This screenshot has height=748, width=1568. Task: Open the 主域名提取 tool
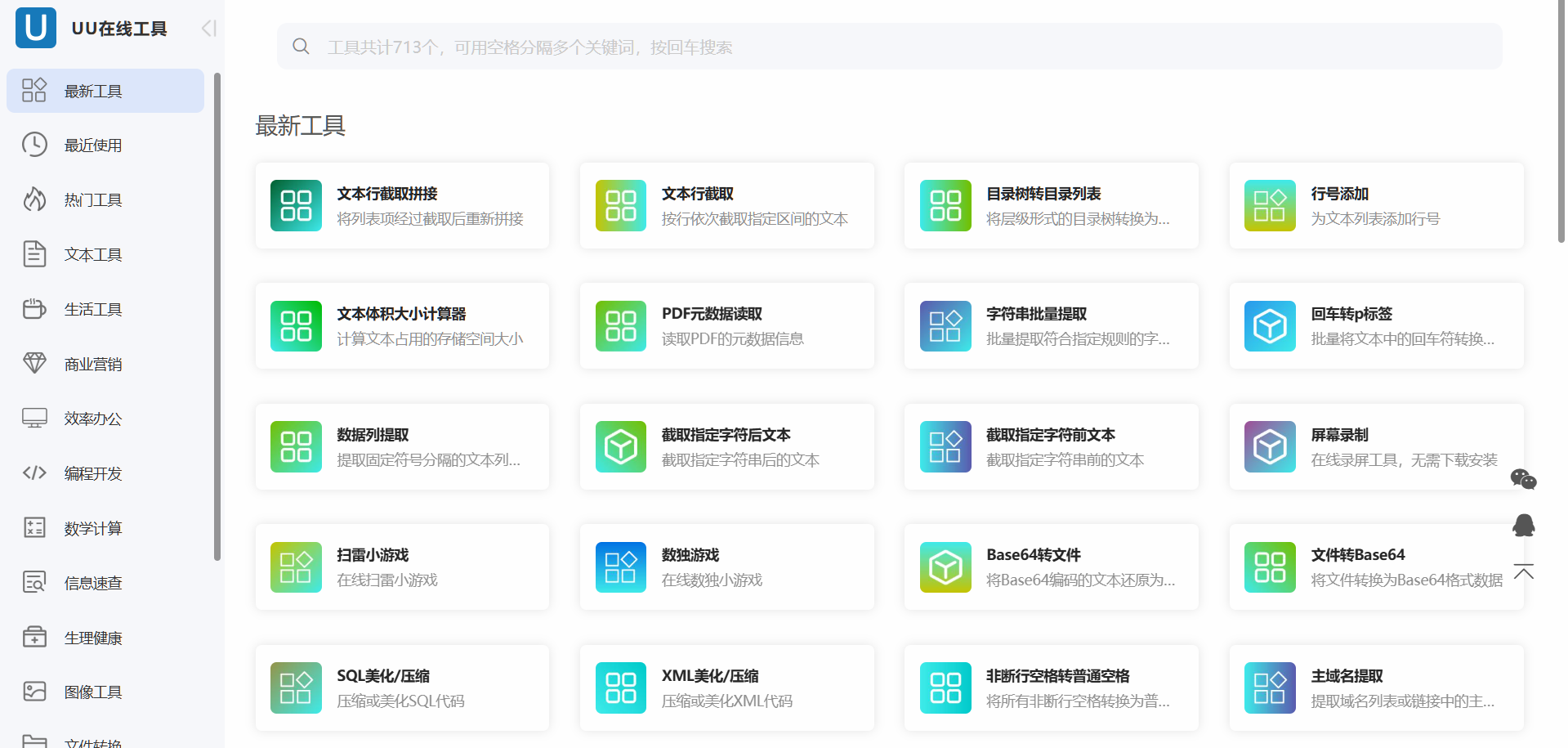coord(1376,688)
